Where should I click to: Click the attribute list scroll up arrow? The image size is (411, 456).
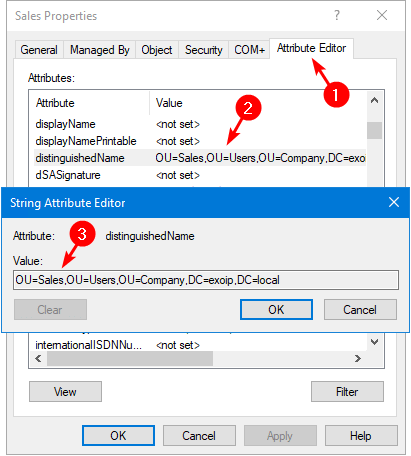click(375, 100)
